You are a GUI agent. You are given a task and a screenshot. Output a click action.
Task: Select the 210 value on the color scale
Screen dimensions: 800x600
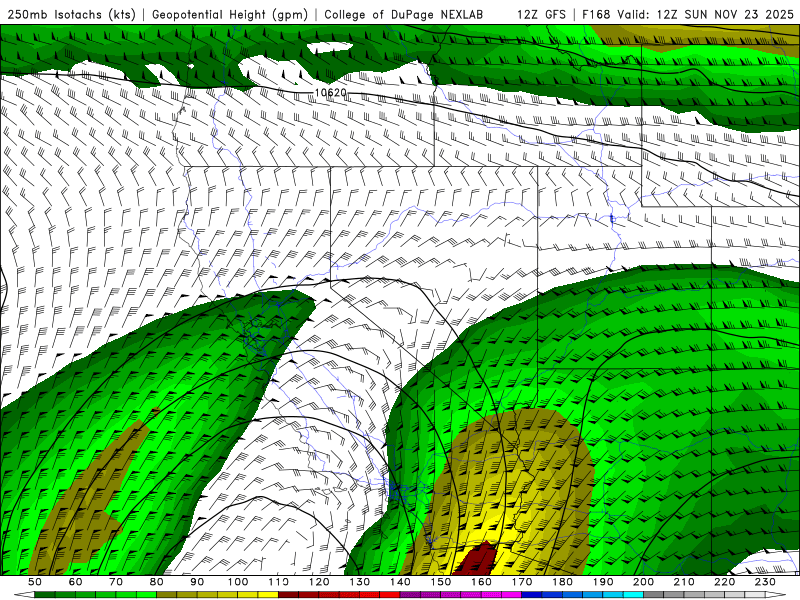[x=684, y=582]
